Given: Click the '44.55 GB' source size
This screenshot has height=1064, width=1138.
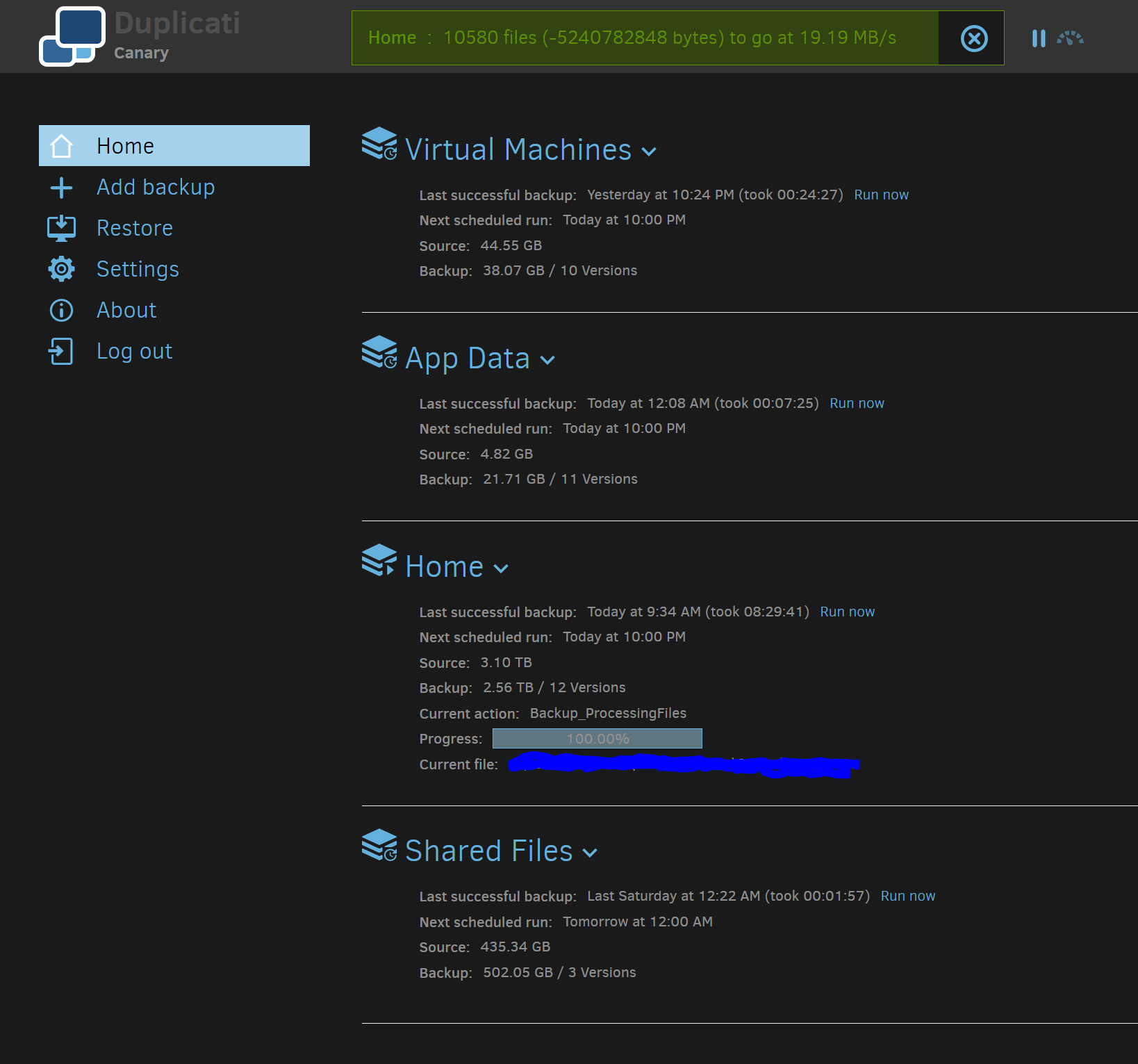Looking at the screenshot, I should 511,246.
